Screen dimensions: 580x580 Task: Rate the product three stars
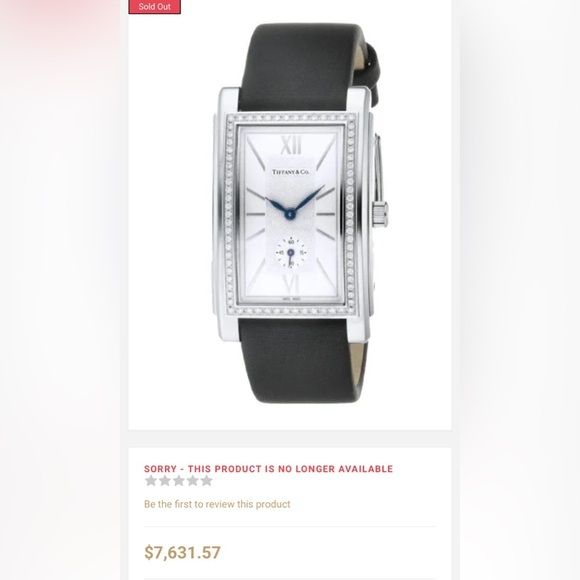(179, 480)
